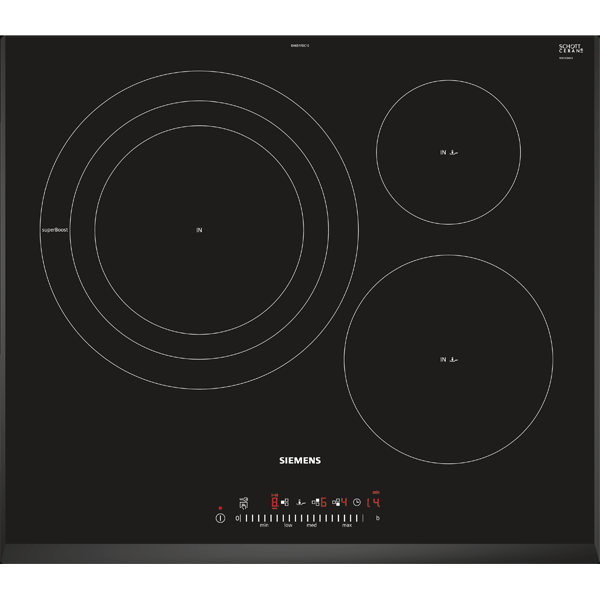
Task: Tap the timer display showing 14
Action: point(374,502)
